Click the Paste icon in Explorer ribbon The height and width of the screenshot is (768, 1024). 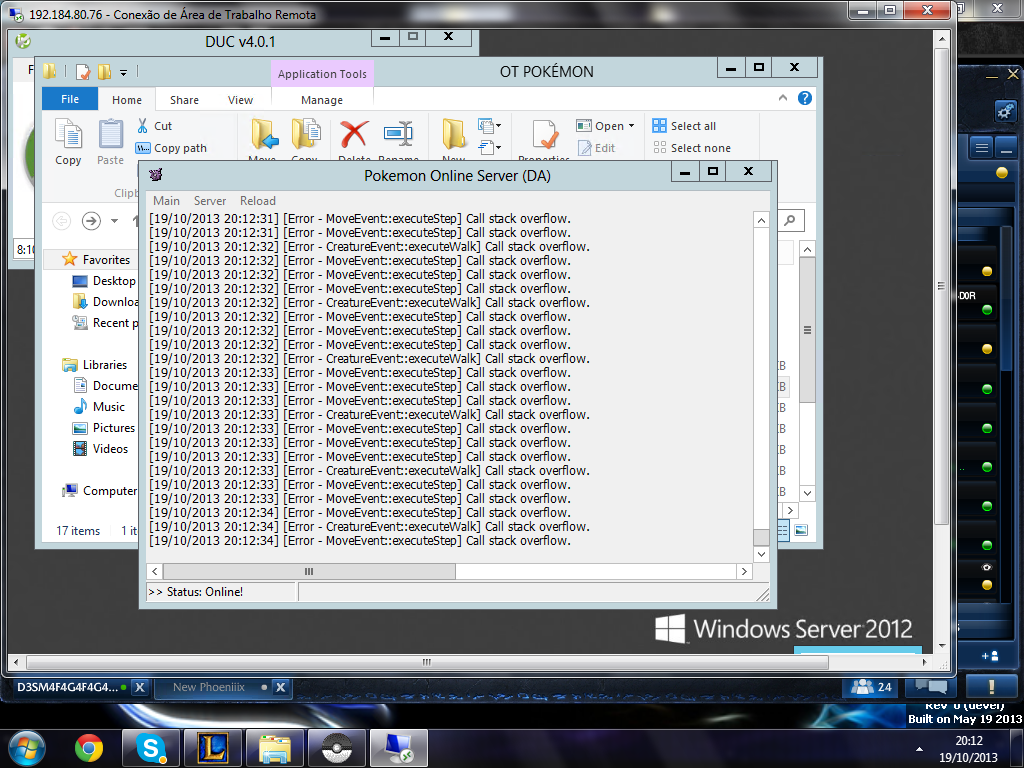point(110,134)
